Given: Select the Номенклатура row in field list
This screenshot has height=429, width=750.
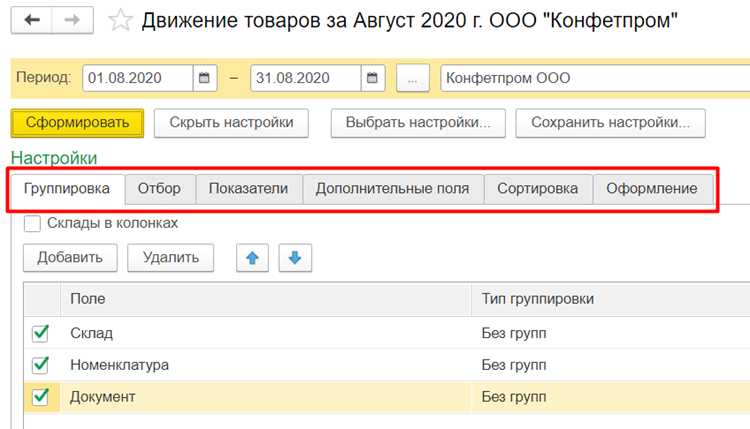Looking at the screenshot, I should click(x=386, y=365).
